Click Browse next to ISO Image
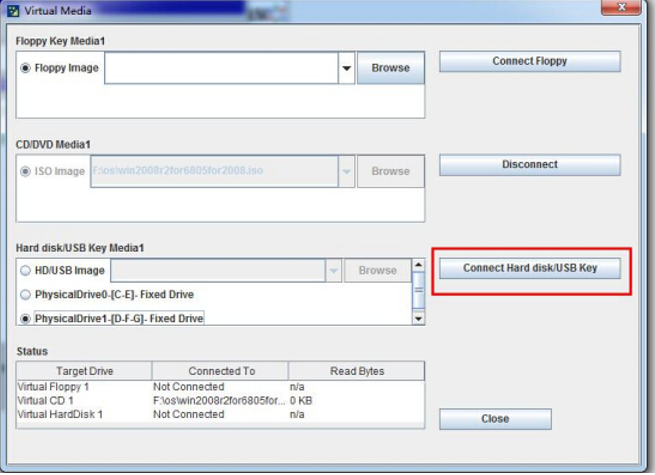Screen dimensions: 655x475 click(x=390, y=171)
